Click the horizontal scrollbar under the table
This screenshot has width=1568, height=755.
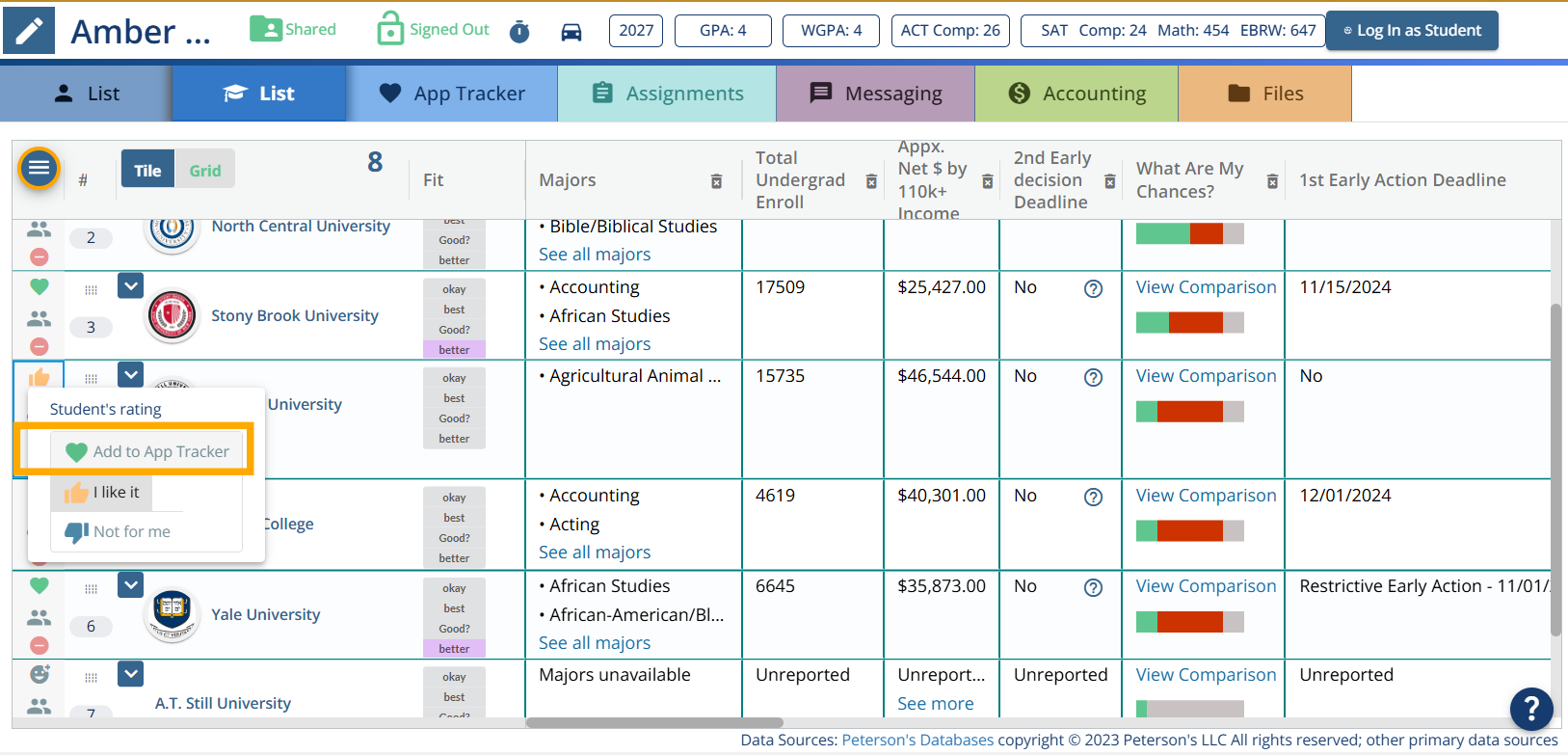(654, 722)
